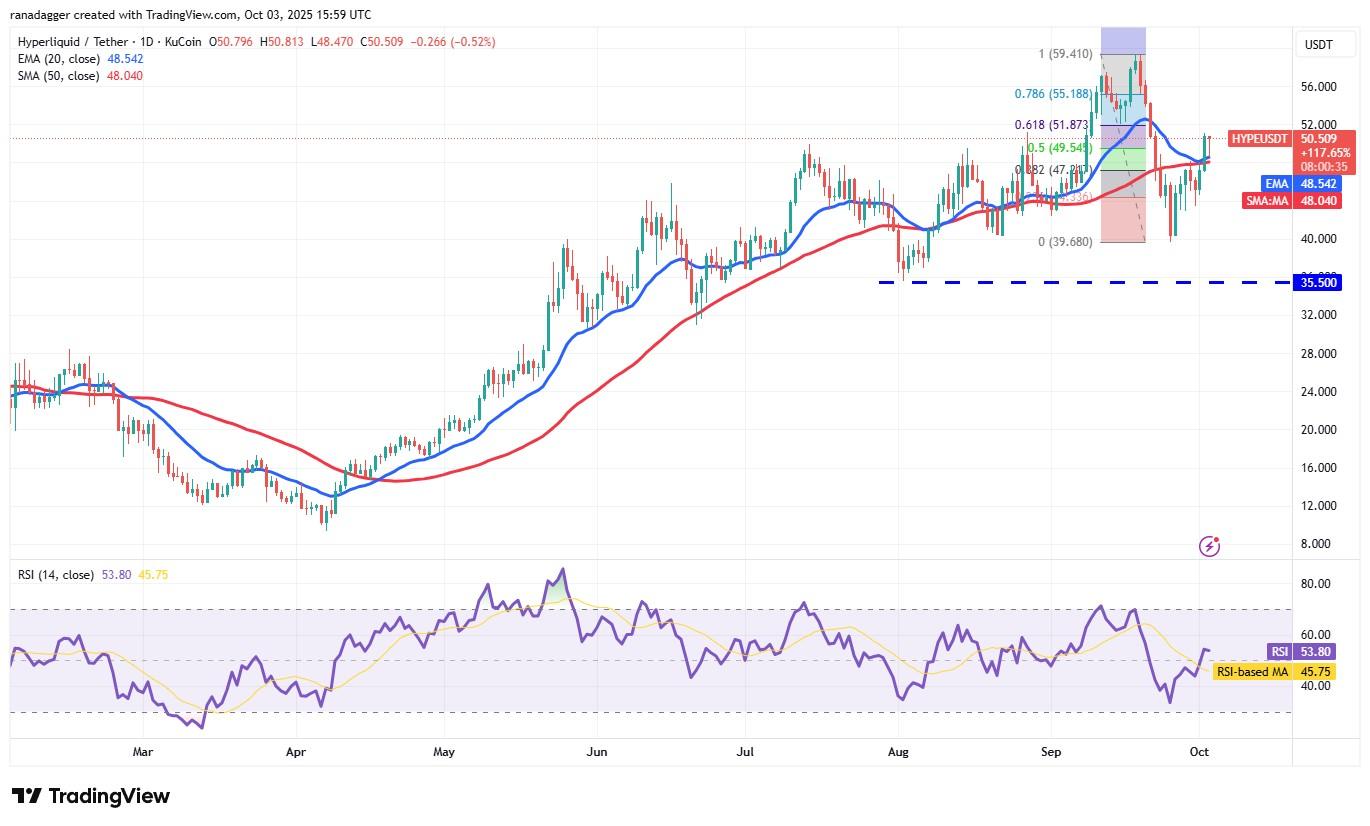Click the TradingView logo at bottom
This screenshot has width=1370, height=826.
coord(91,796)
